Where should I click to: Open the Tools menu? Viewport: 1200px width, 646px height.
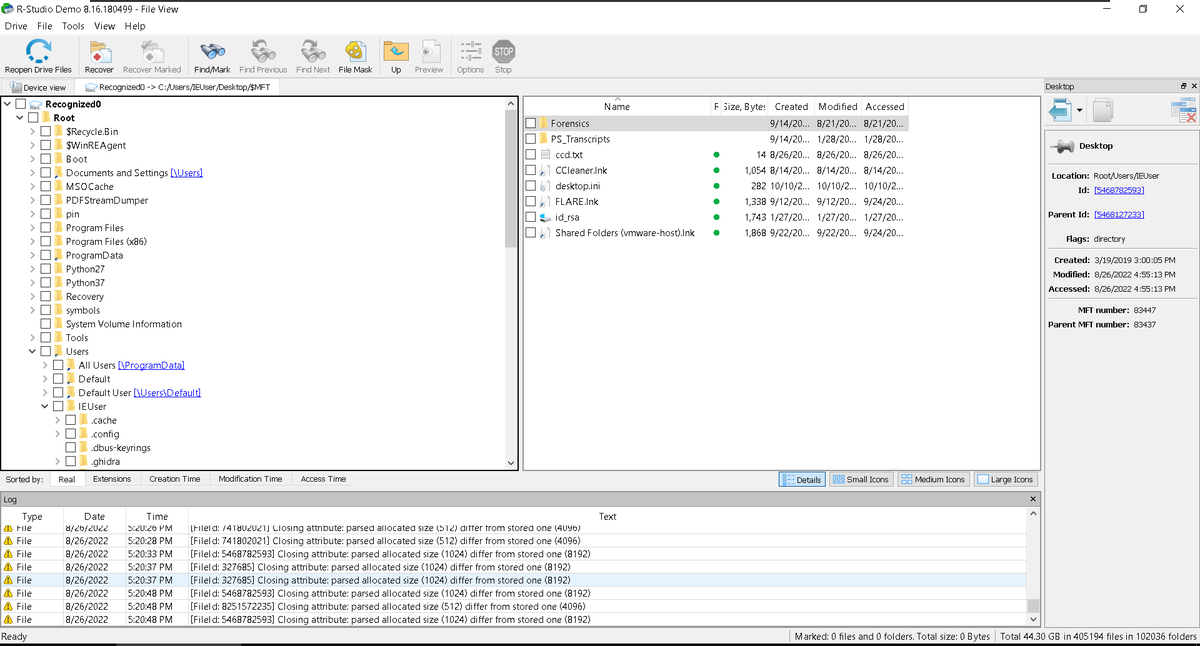point(73,26)
